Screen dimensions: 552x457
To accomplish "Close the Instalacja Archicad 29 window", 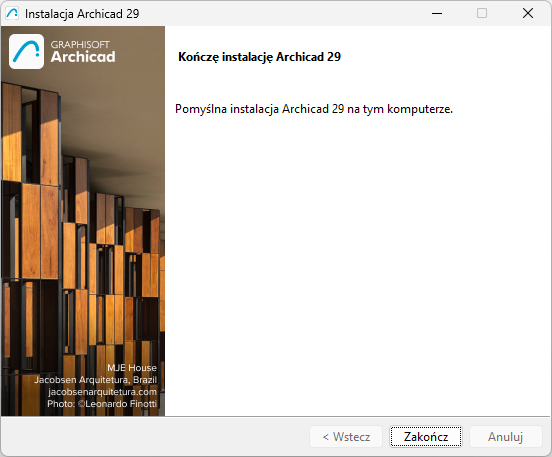I will point(528,13).
